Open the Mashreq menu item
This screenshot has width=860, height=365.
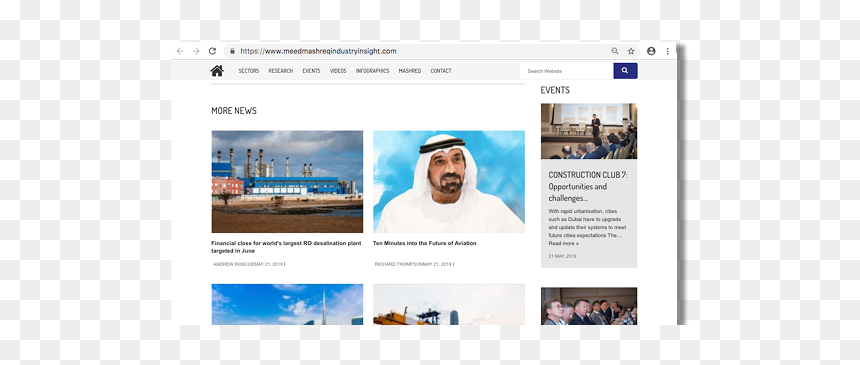(410, 71)
